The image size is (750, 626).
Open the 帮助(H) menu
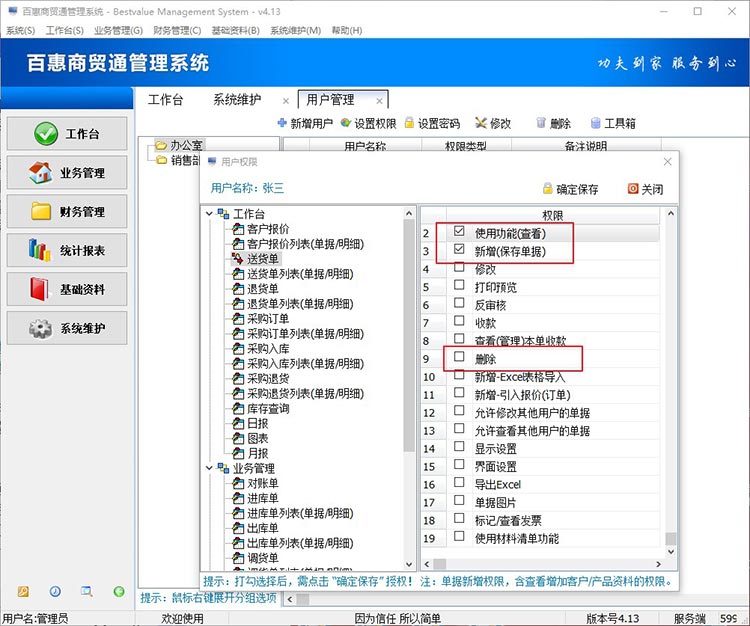(347, 31)
